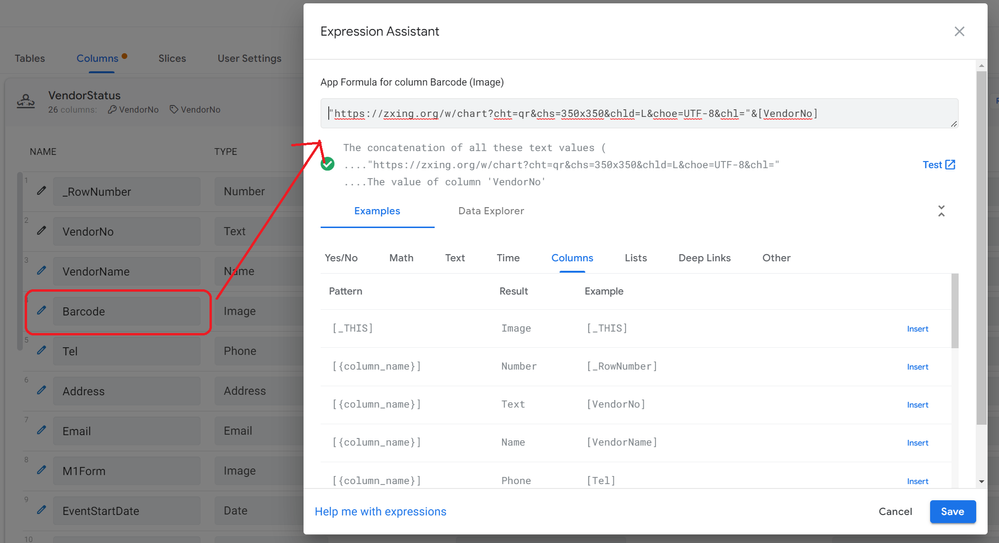This screenshot has height=543, width=999.
Task: Open the Type dropdown for Address
Action: tap(259, 391)
